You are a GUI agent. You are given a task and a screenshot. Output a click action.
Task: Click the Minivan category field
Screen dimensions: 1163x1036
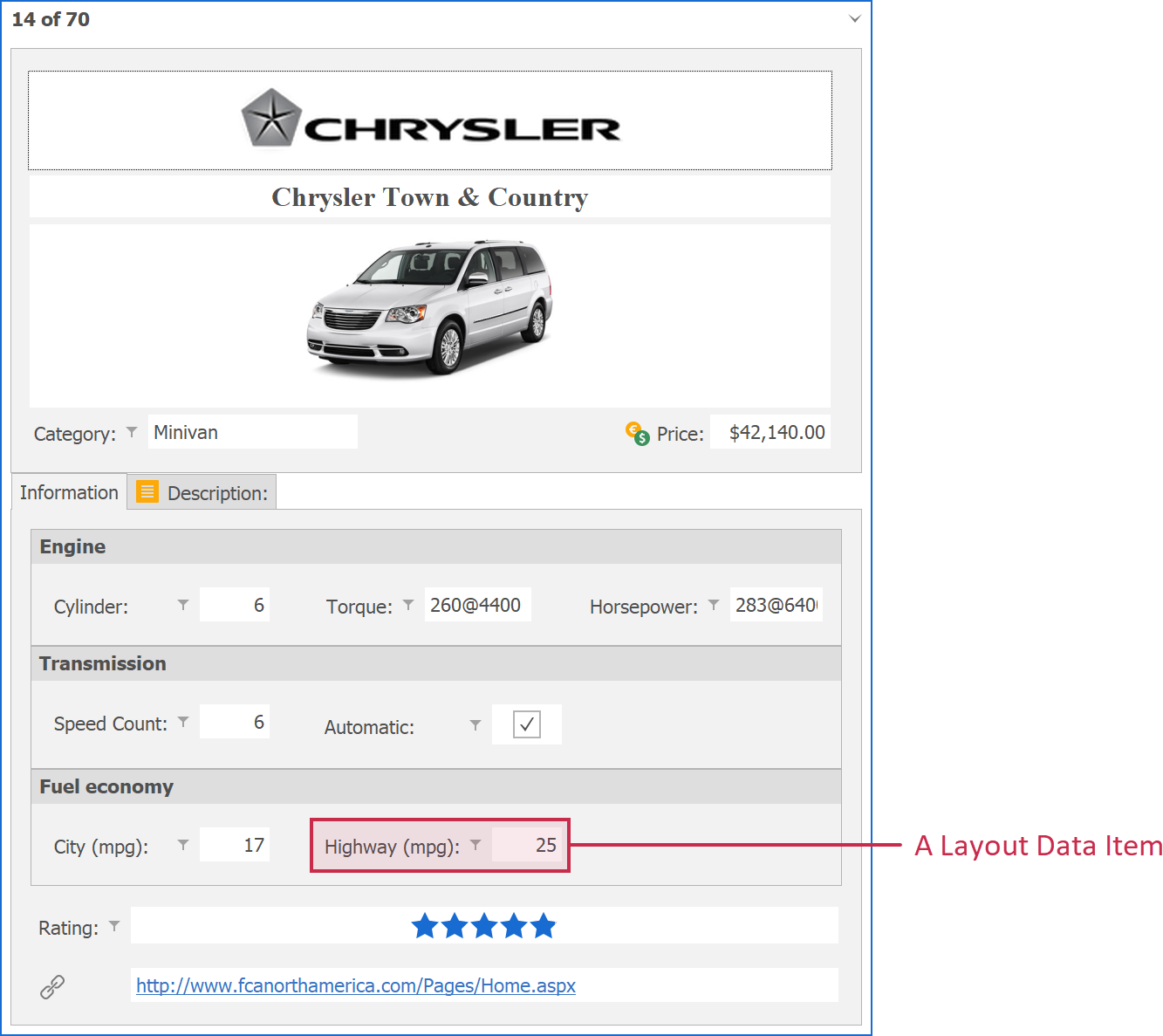[x=252, y=432]
